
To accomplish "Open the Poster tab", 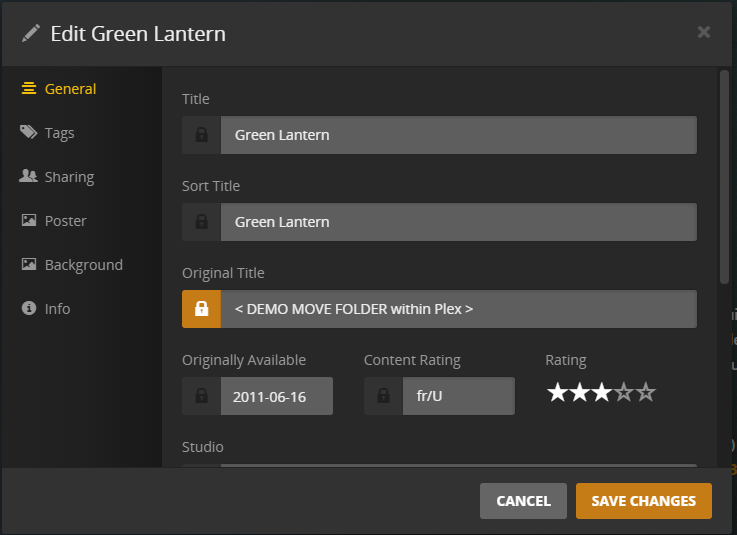I will pos(54,220).
